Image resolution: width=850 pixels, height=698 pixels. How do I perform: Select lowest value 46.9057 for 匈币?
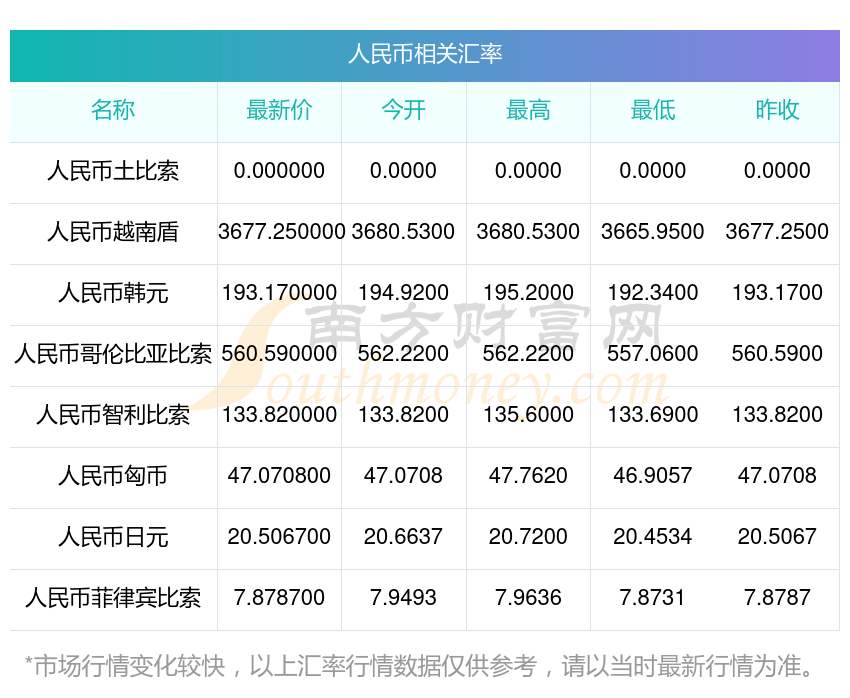(x=653, y=476)
